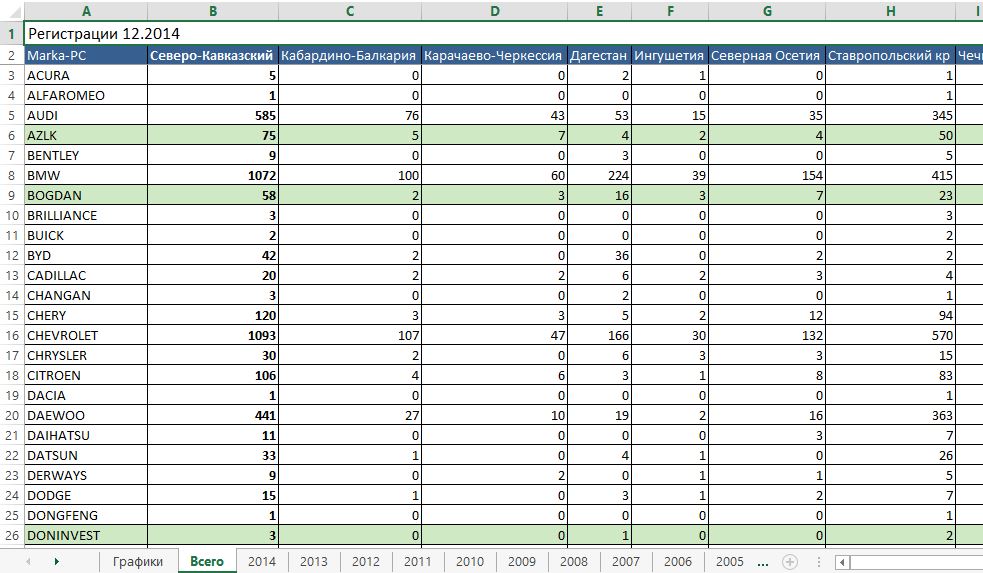Click the AZLK cell
This screenshot has height=573, width=983.
tap(86, 135)
